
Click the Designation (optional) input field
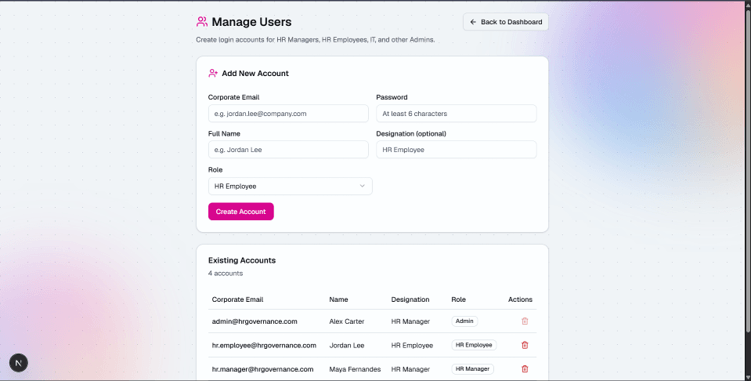click(456, 150)
